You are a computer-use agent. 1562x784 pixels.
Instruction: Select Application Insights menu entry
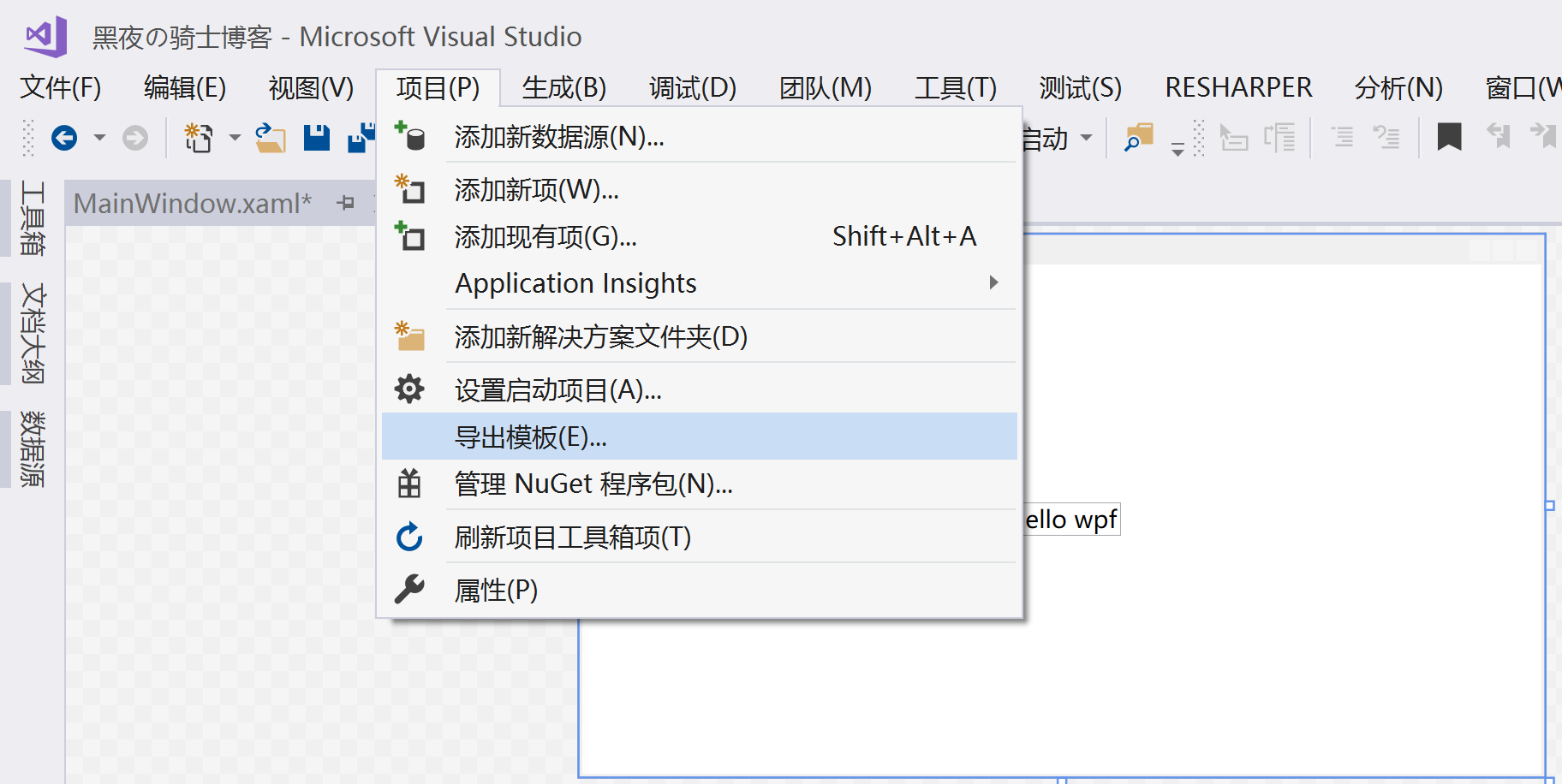click(x=700, y=282)
